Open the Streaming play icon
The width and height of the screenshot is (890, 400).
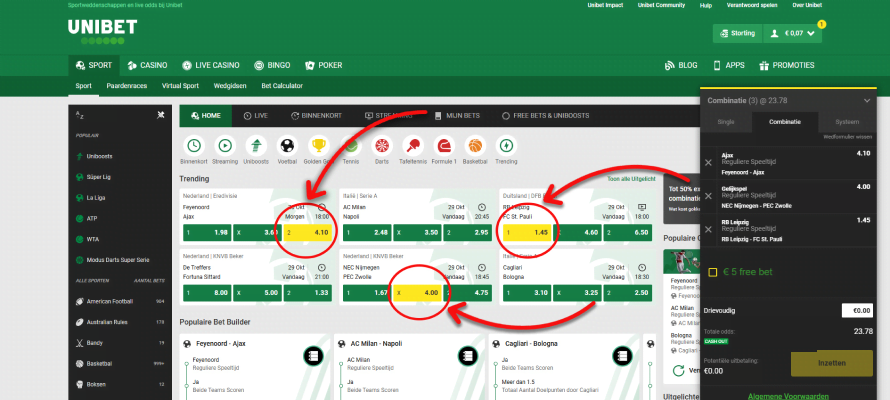click(225, 146)
